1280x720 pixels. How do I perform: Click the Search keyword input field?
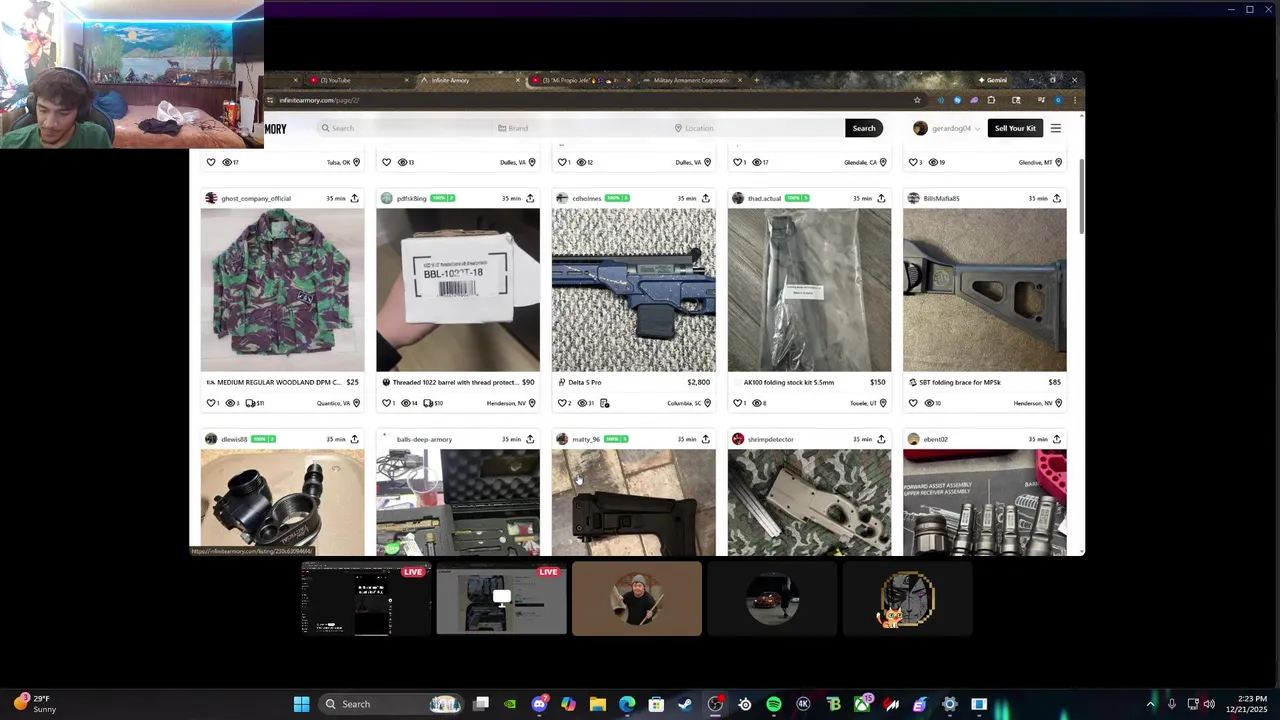tap(402, 128)
